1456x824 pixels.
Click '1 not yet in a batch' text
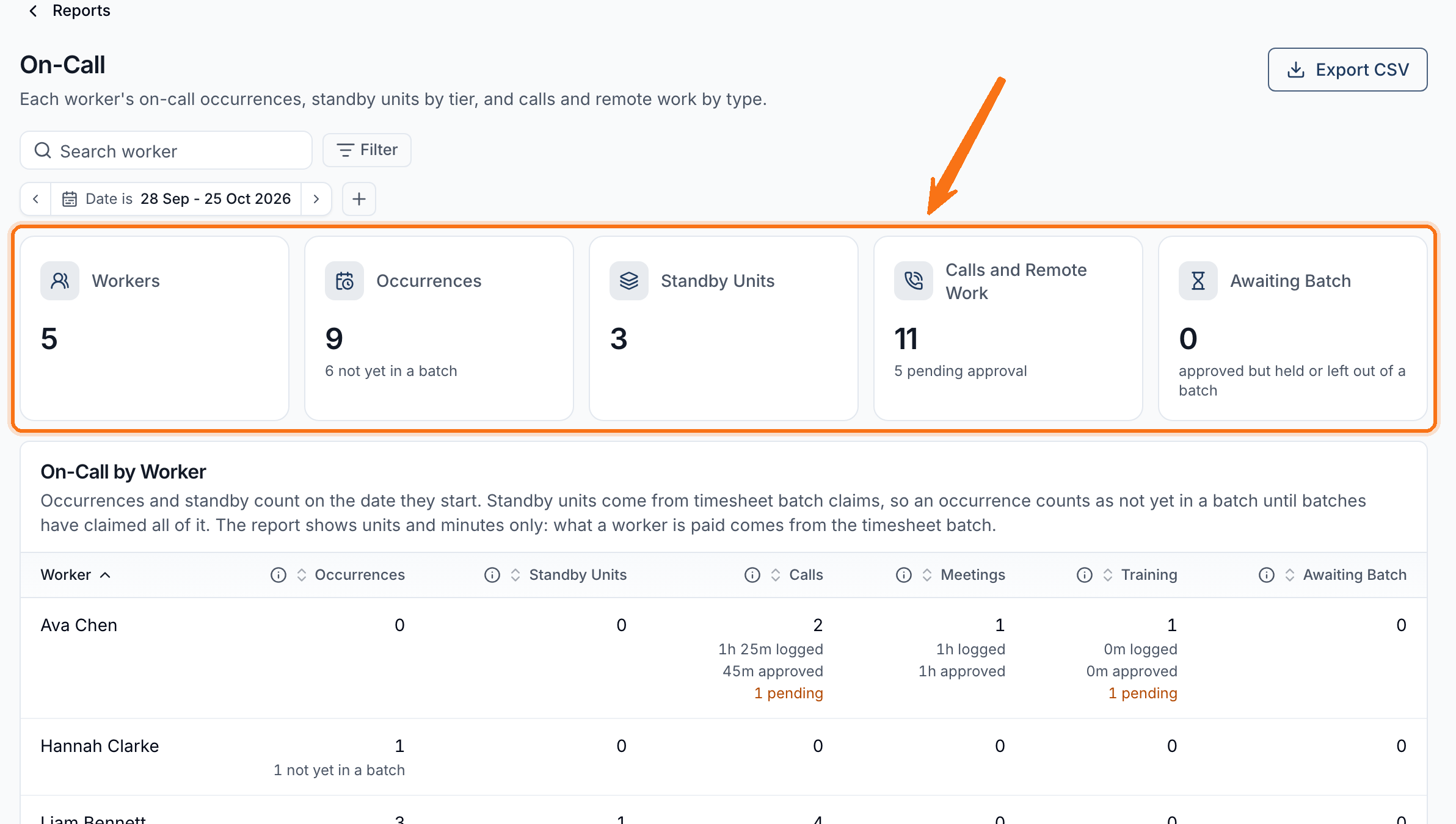(340, 770)
